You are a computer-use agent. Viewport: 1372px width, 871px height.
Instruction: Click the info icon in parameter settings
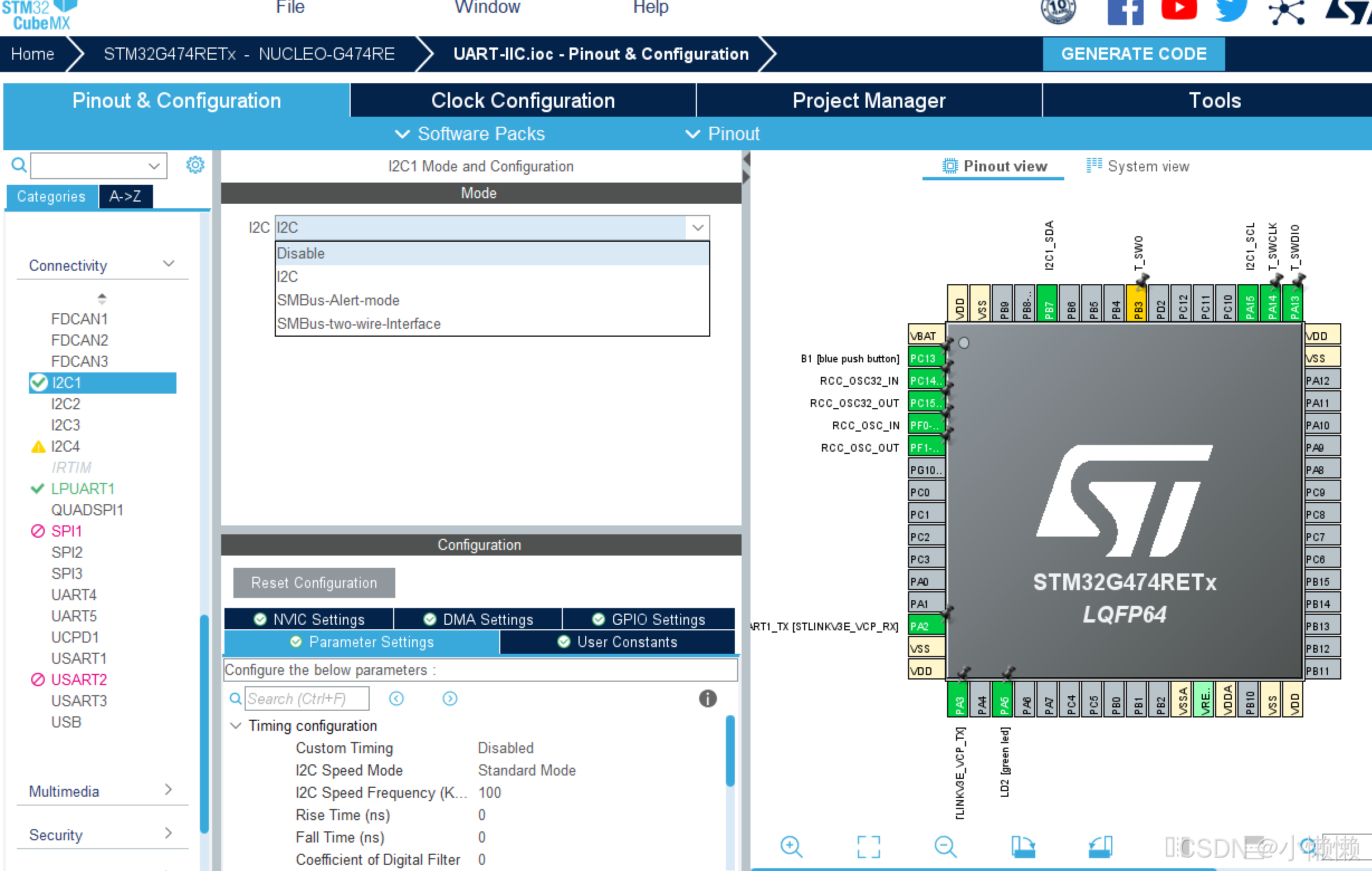[x=707, y=698]
